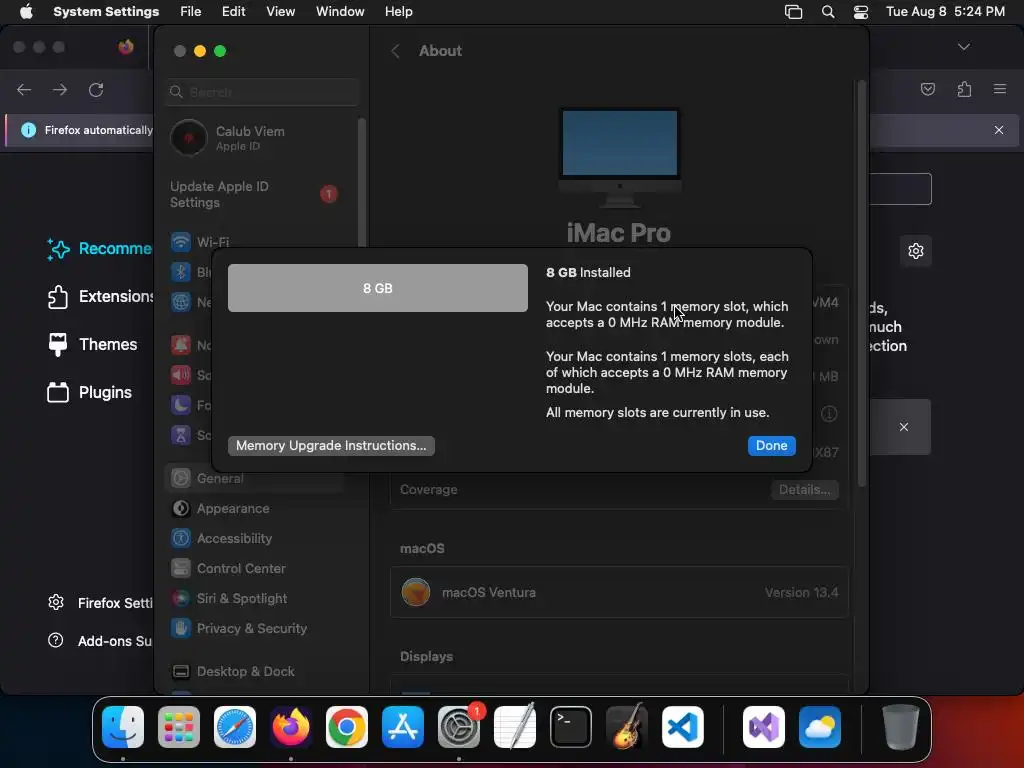Screen dimensions: 1024x768
Task: Click the info icon behind dialog
Action: pyautogui.click(x=829, y=413)
